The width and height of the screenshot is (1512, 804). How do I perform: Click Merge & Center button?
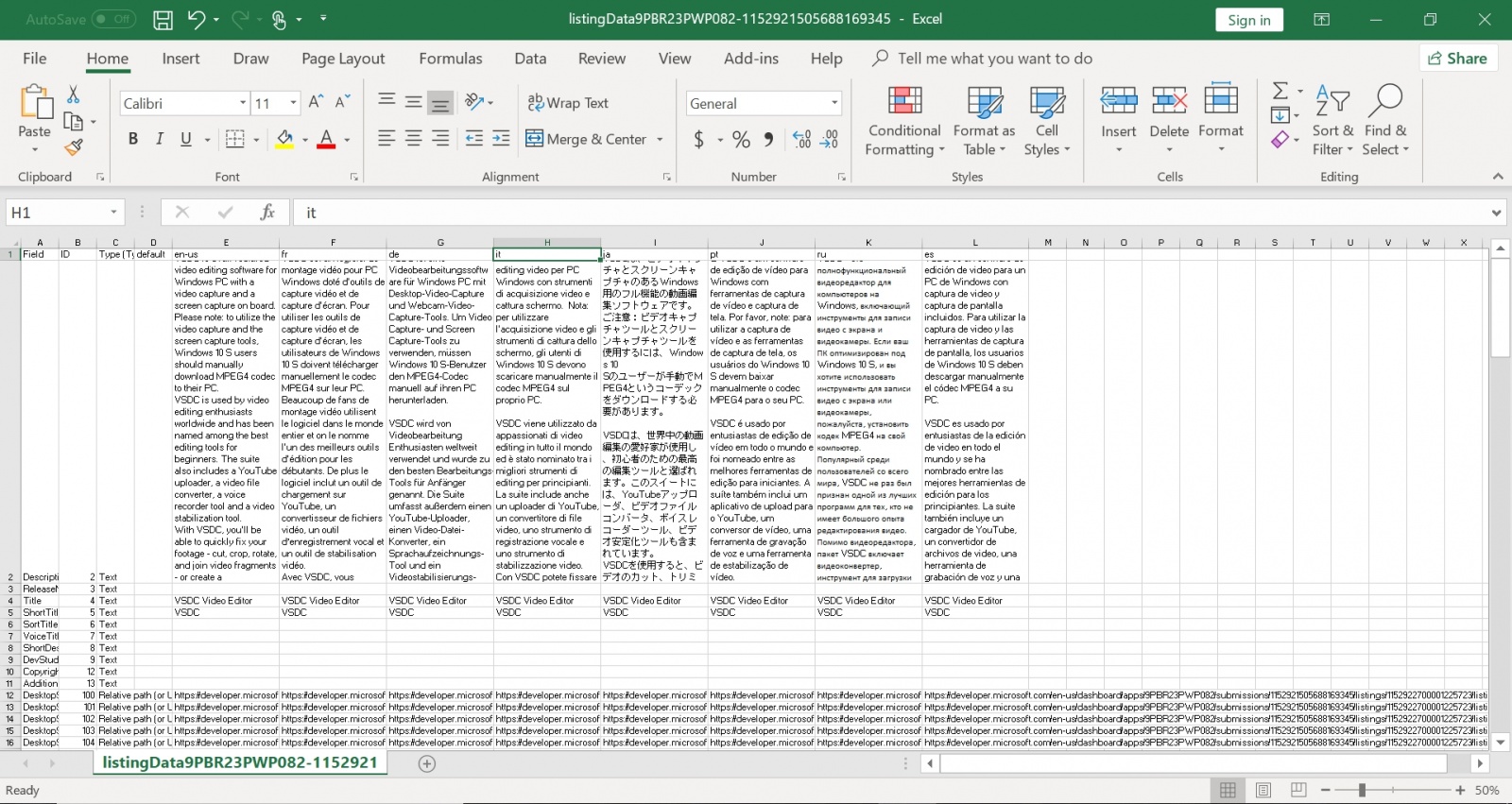(586, 139)
